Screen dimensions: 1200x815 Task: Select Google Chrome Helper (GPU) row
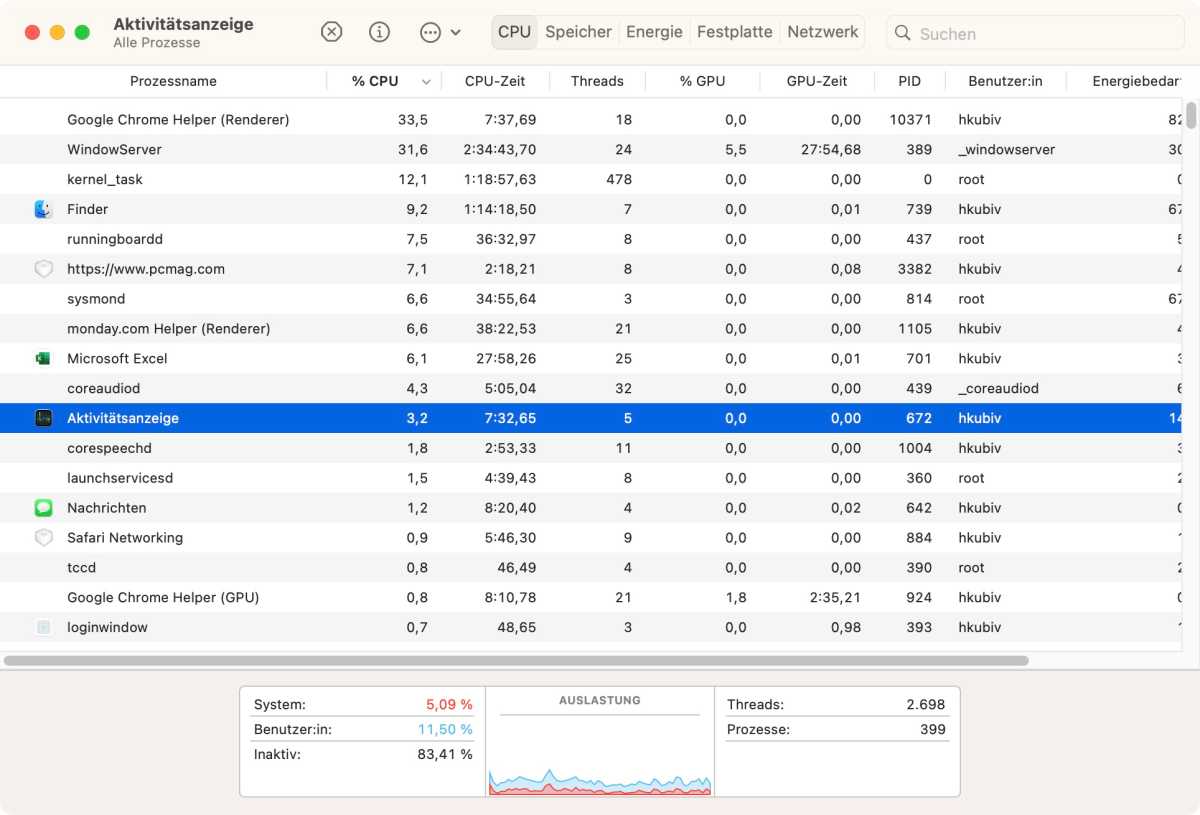592,598
